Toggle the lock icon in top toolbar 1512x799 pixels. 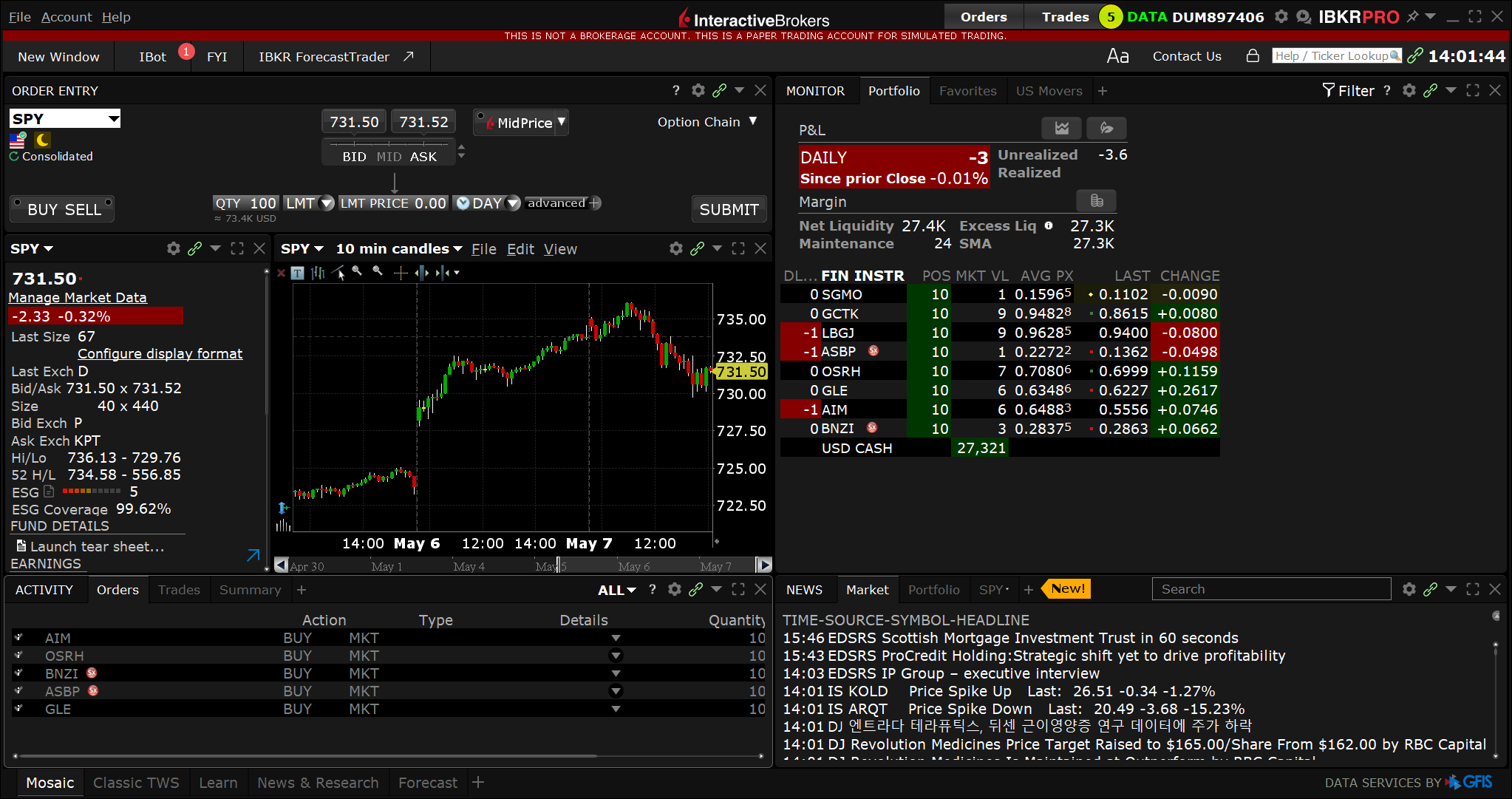(x=1253, y=55)
